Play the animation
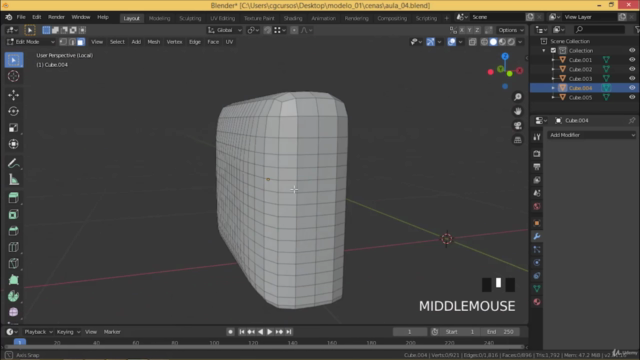 [269, 332]
